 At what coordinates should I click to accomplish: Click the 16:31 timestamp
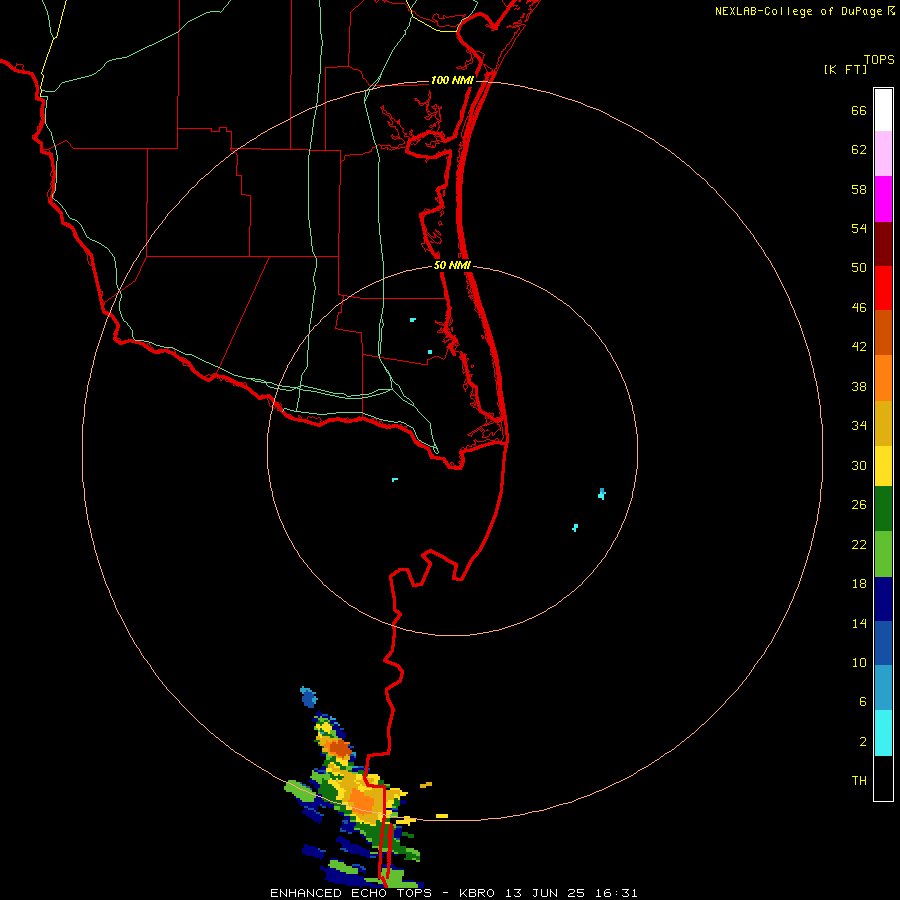coord(614,893)
